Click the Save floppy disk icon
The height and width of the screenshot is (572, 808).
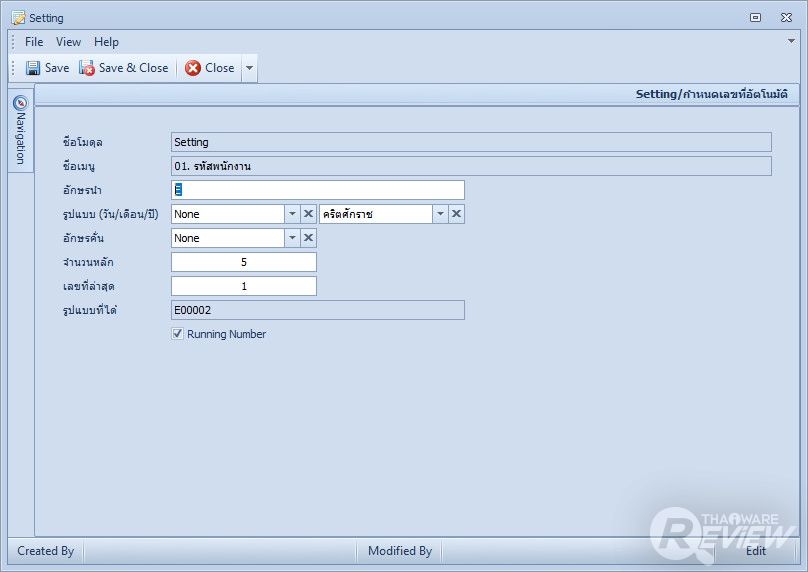point(33,68)
